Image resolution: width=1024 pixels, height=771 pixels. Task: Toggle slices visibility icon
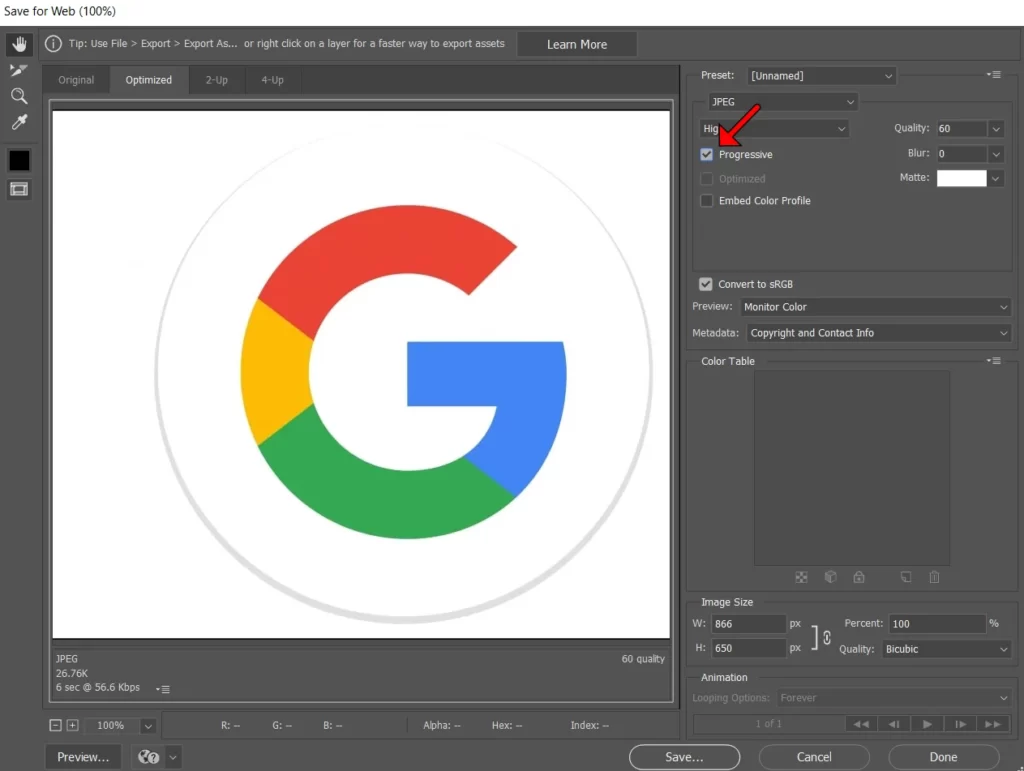pos(19,189)
